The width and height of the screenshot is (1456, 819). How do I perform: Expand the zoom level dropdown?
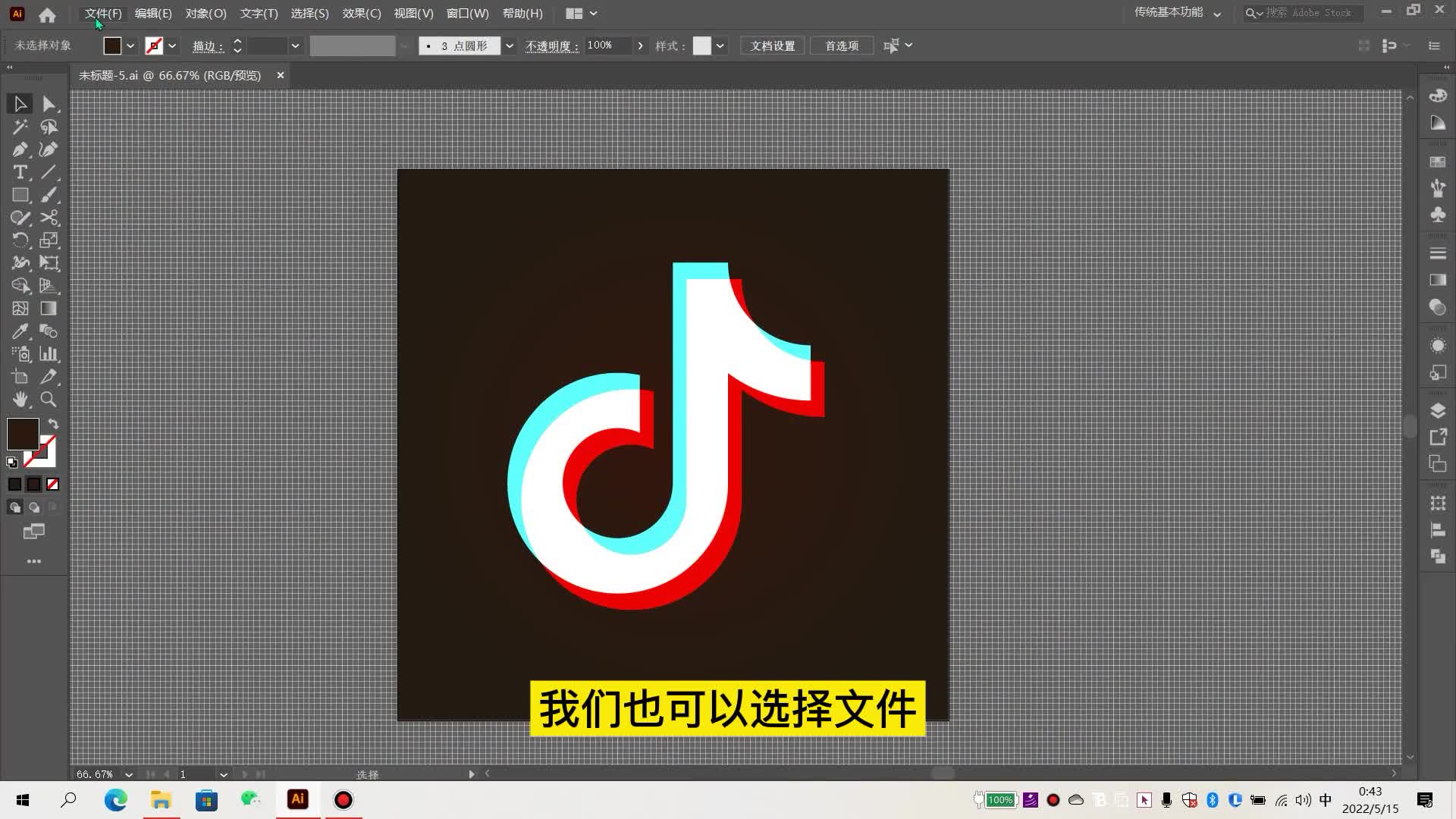[x=129, y=774]
